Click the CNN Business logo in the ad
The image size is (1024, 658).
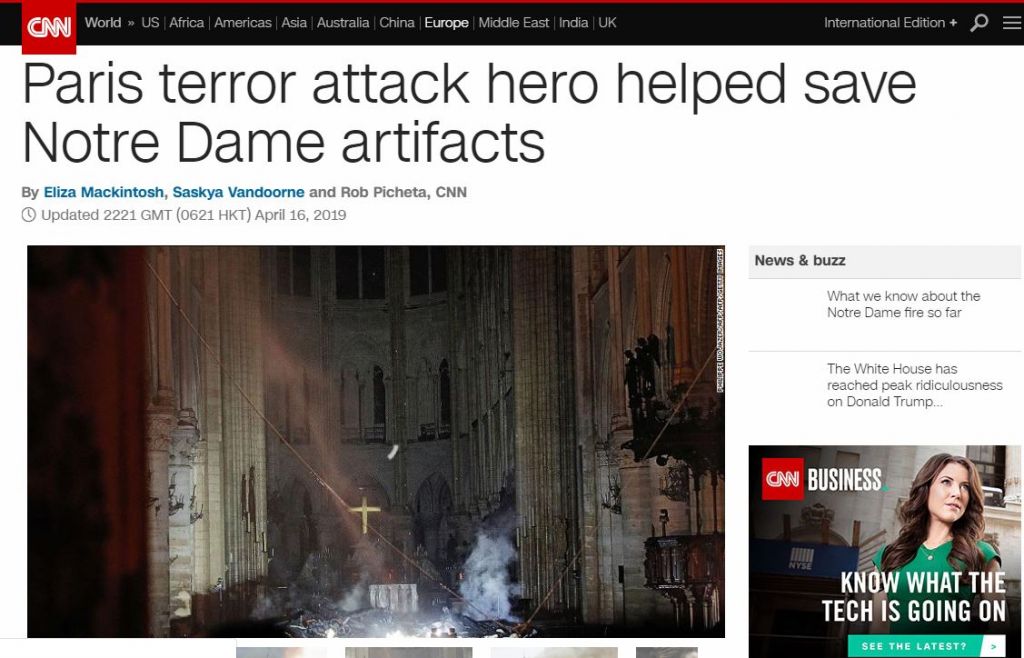point(822,479)
